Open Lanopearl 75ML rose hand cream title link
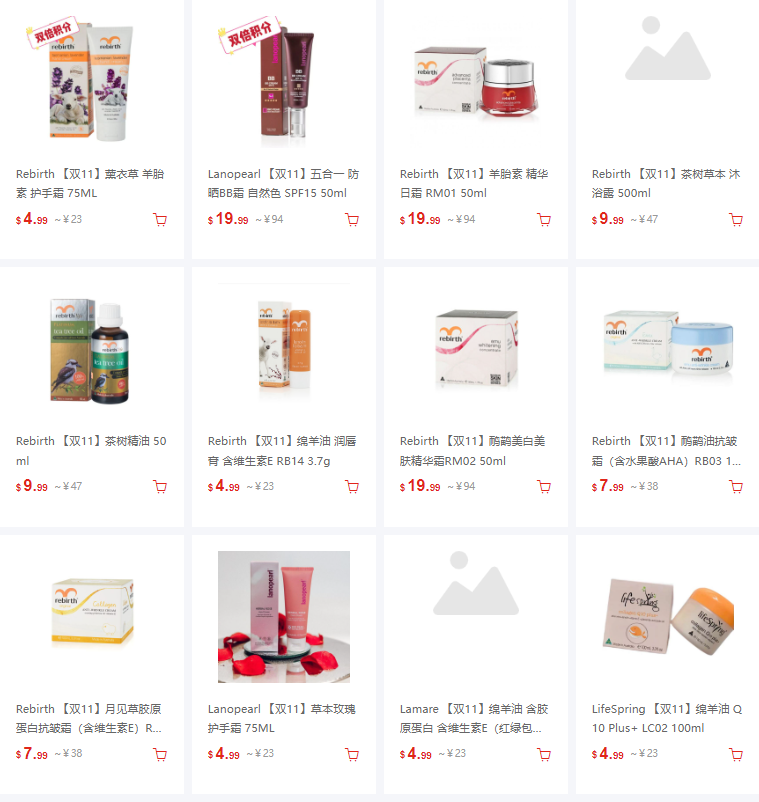Image resolution: width=759 pixels, height=802 pixels. pos(282,718)
